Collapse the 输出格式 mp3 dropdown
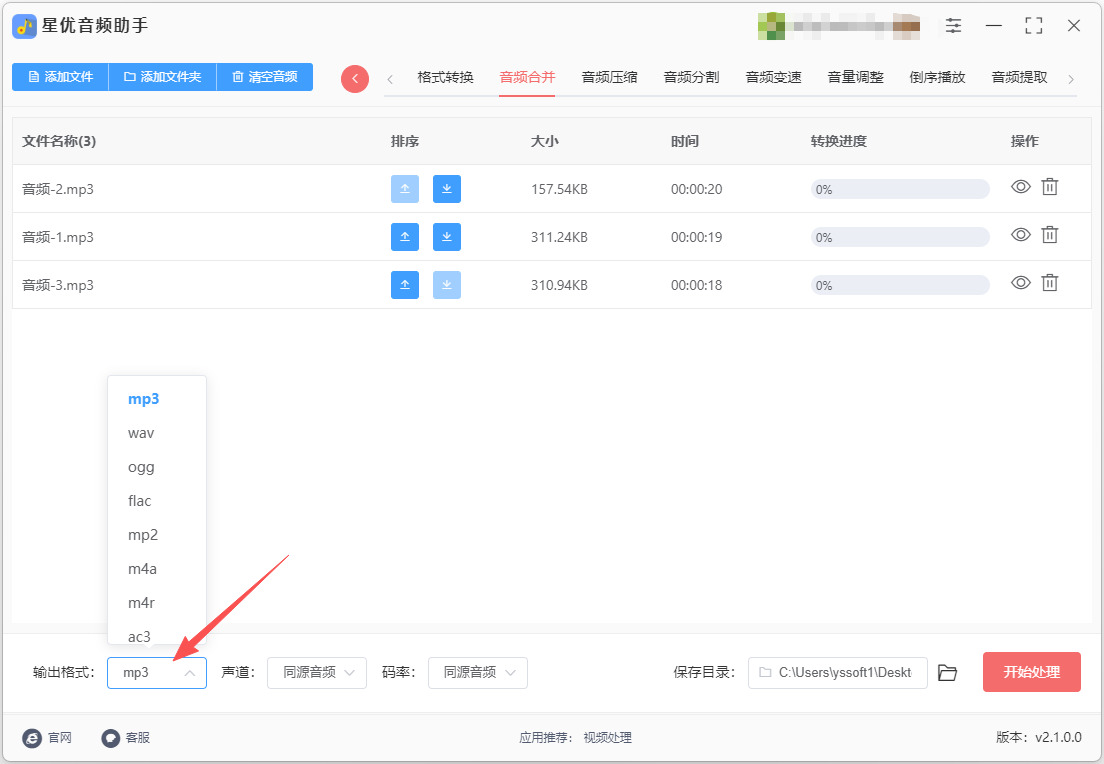The height and width of the screenshot is (764, 1104). pyautogui.click(x=156, y=672)
